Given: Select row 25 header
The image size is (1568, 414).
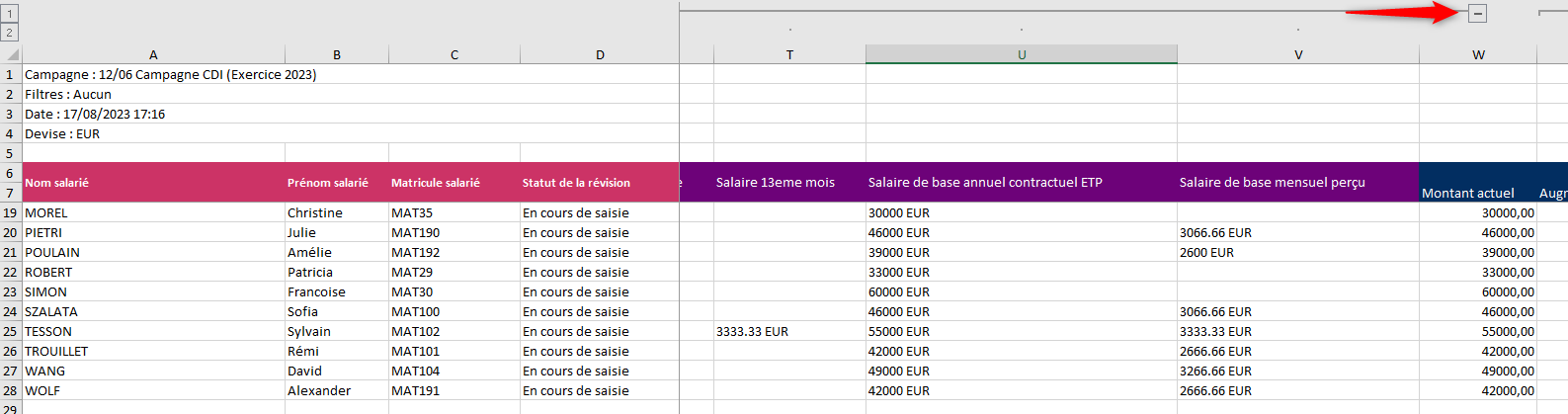Looking at the screenshot, I should (x=10, y=331).
